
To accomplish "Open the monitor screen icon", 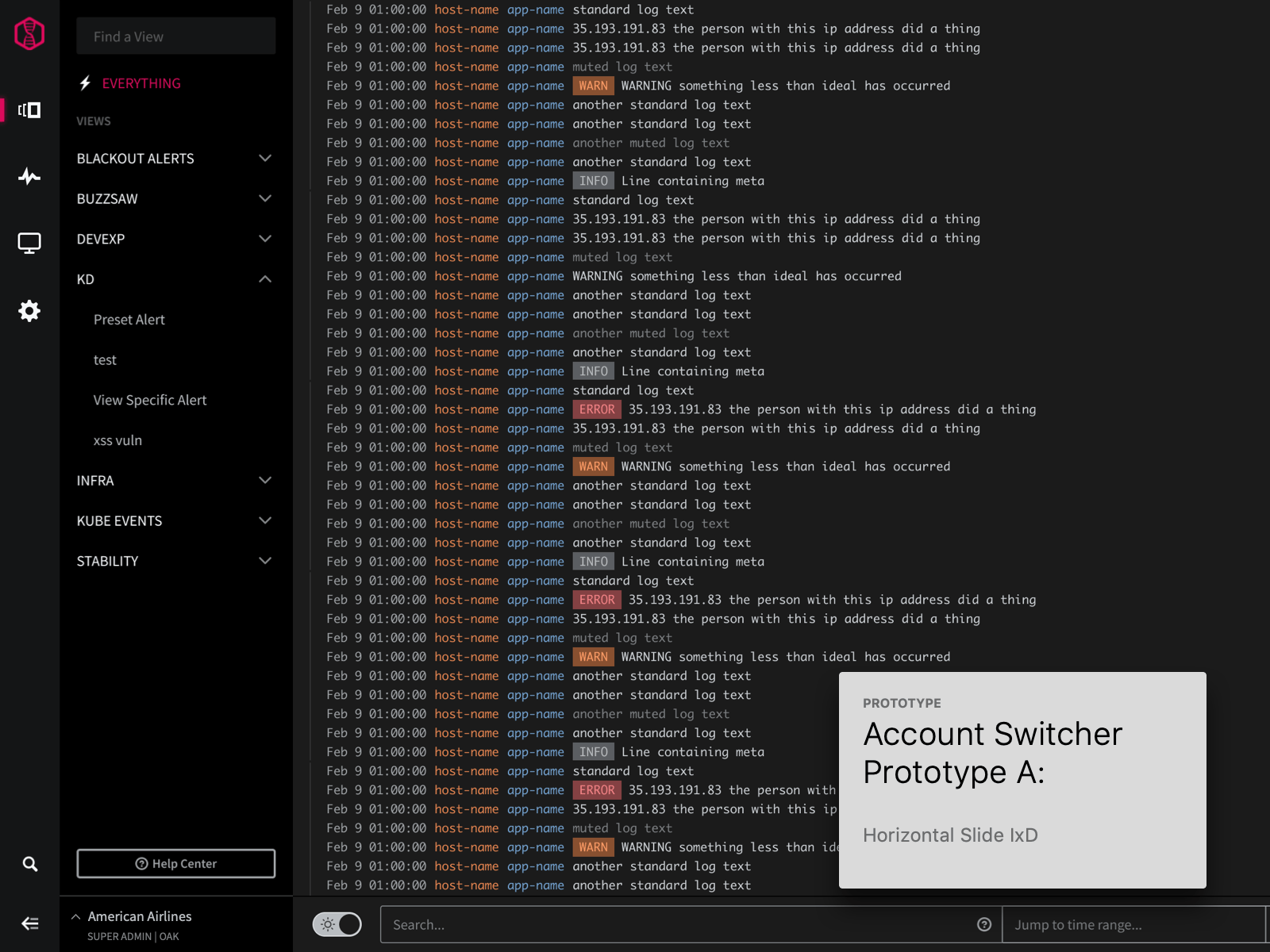I will click(x=29, y=243).
